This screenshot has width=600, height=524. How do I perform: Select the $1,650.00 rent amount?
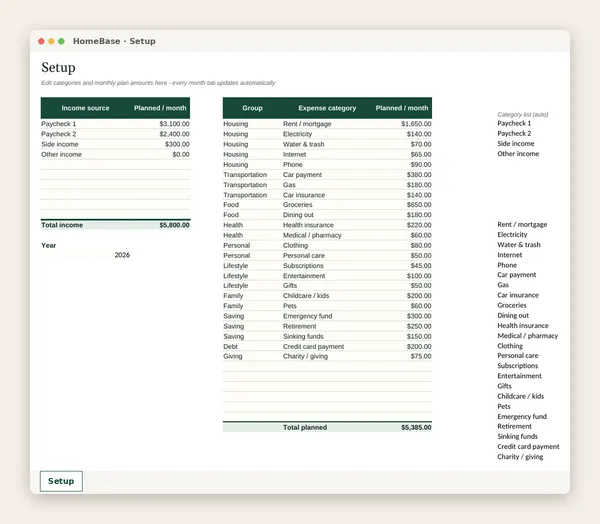coord(416,124)
